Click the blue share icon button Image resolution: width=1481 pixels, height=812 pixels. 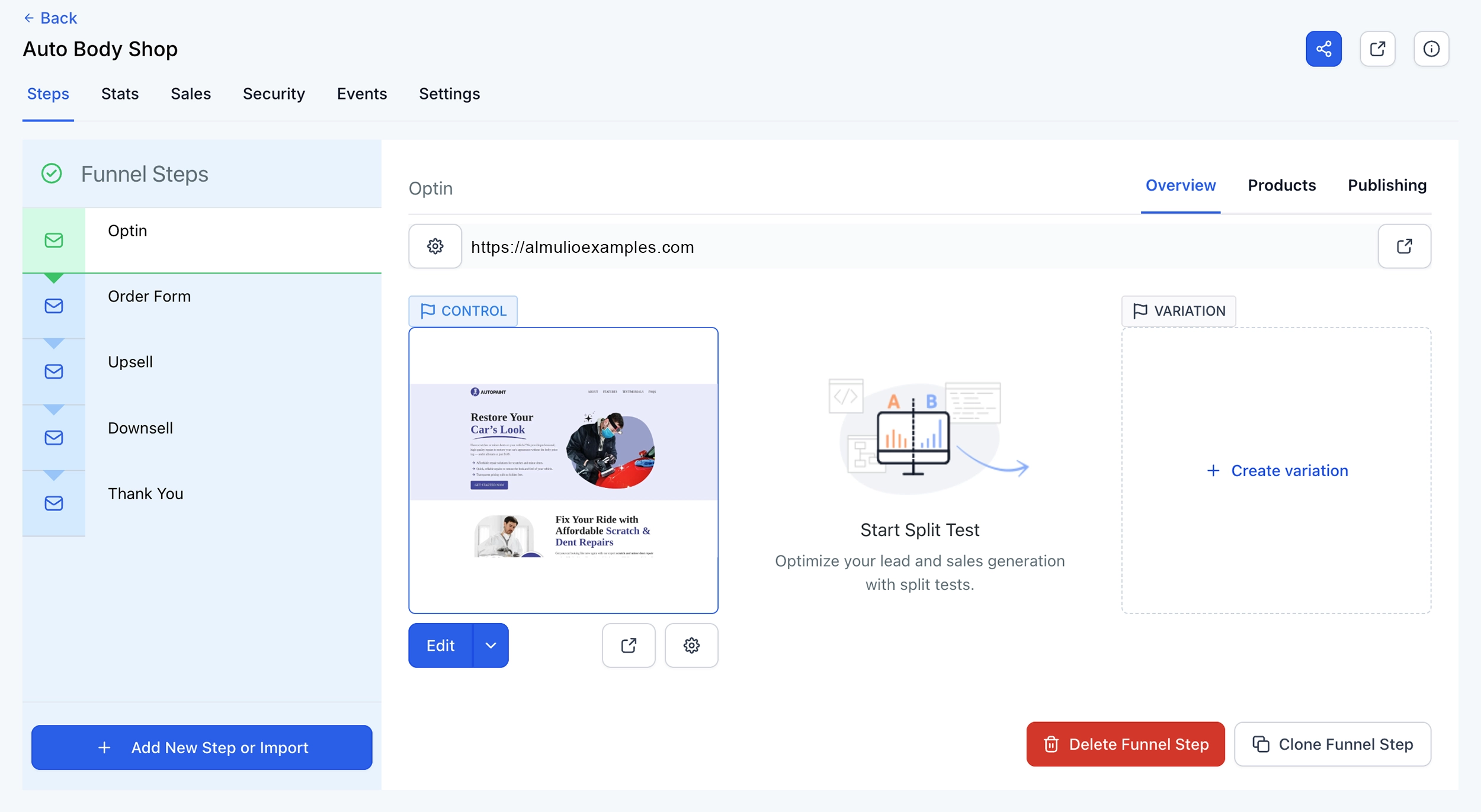click(1323, 49)
